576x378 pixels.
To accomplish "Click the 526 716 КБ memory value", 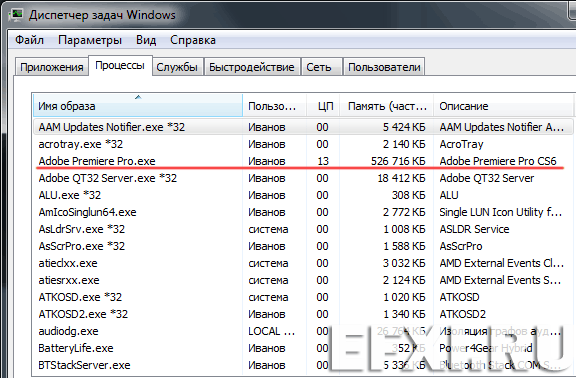I will click(398, 161).
